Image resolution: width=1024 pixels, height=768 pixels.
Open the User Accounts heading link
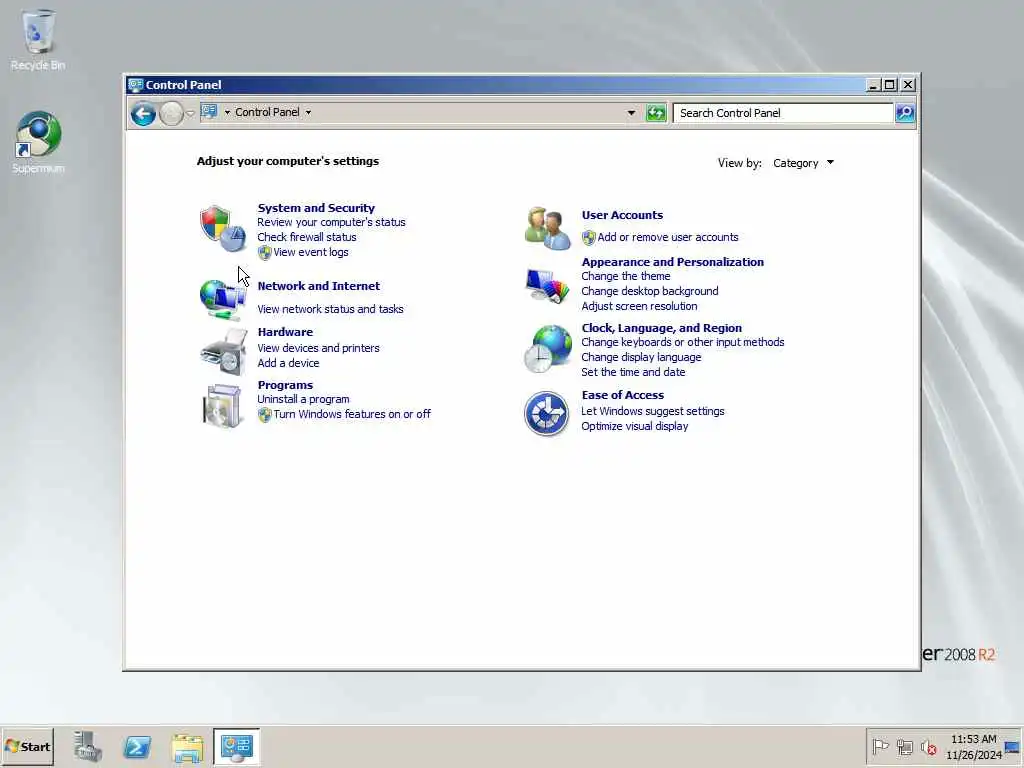point(622,215)
